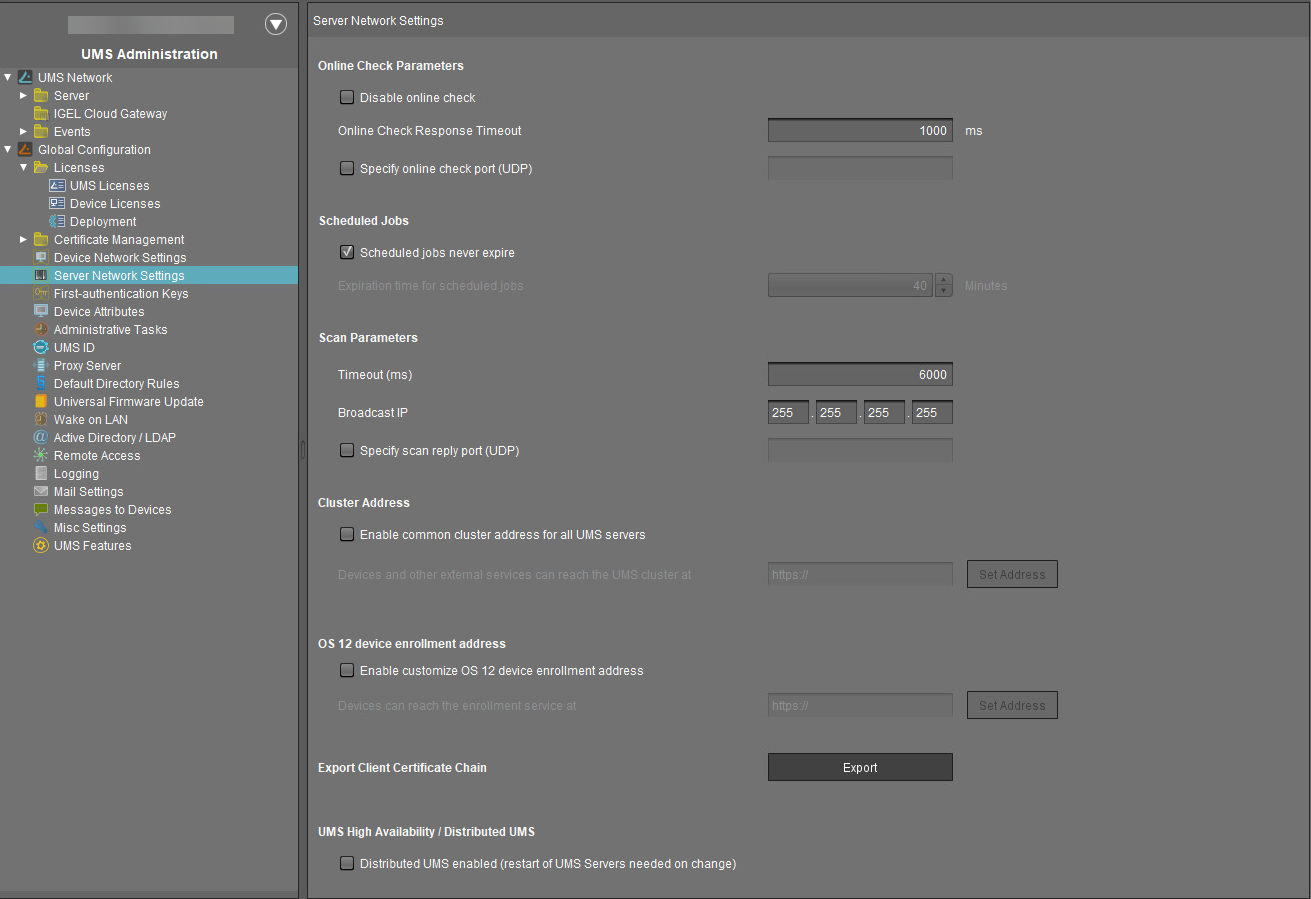Expand the Server tree node
Screen dimensions: 1311x899
pos(23,95)
